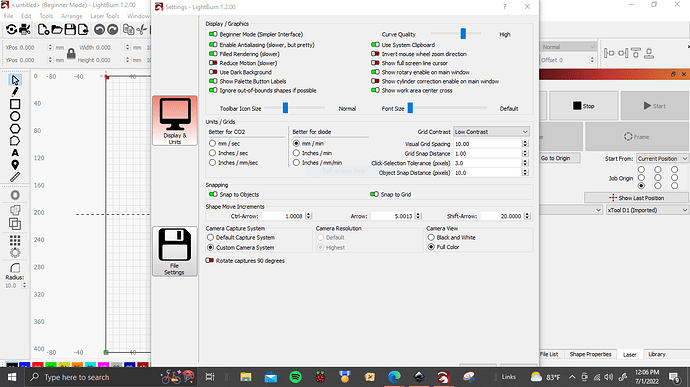Switch to the Library tab

point(657,354)
